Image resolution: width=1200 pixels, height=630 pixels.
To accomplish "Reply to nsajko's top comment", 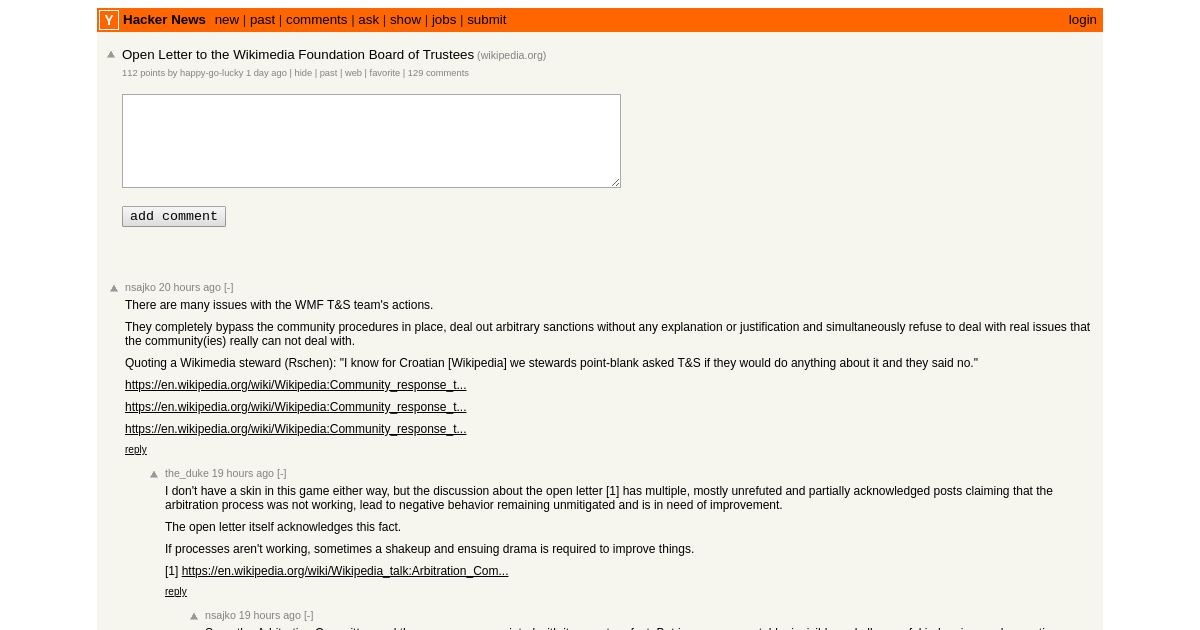I will 136,450.
